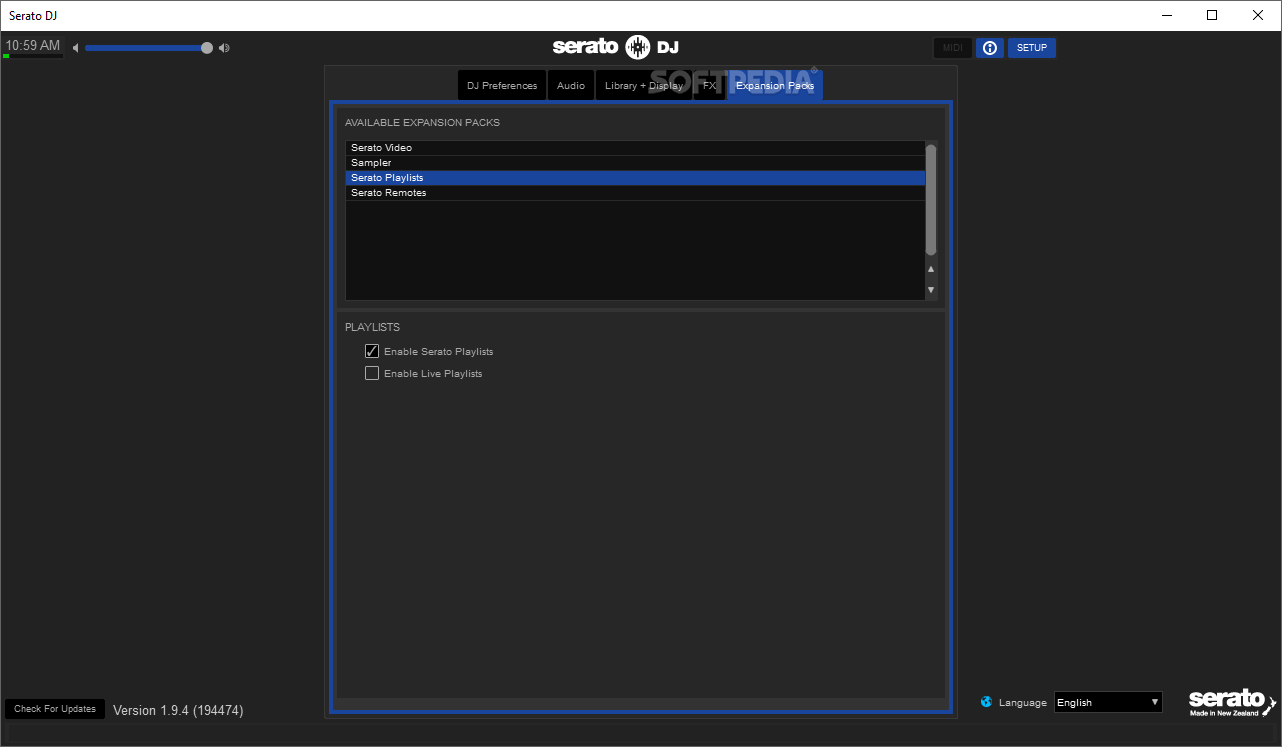Open the Audio tab
This screenshot has height=747, width=1282.
coord(571,85)
